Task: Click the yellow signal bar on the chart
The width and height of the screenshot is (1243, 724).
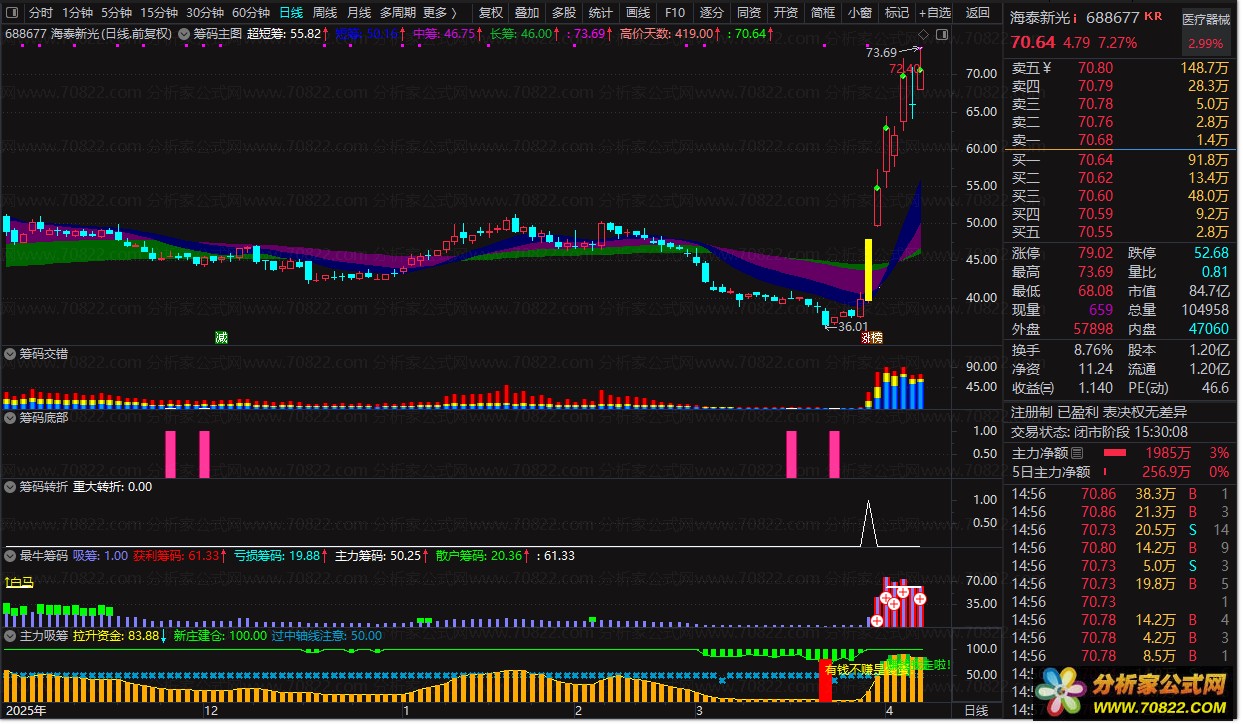Action: pos(868,269)
